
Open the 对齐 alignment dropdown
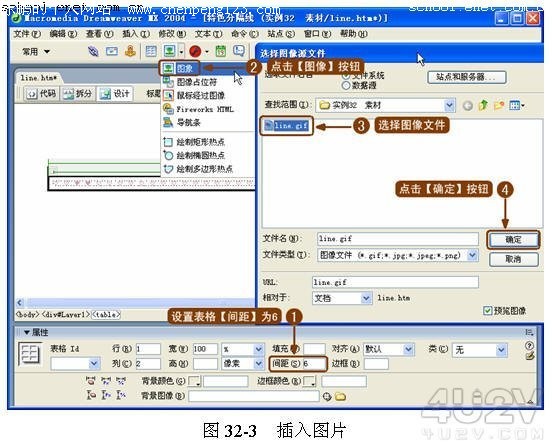(408, 349)
